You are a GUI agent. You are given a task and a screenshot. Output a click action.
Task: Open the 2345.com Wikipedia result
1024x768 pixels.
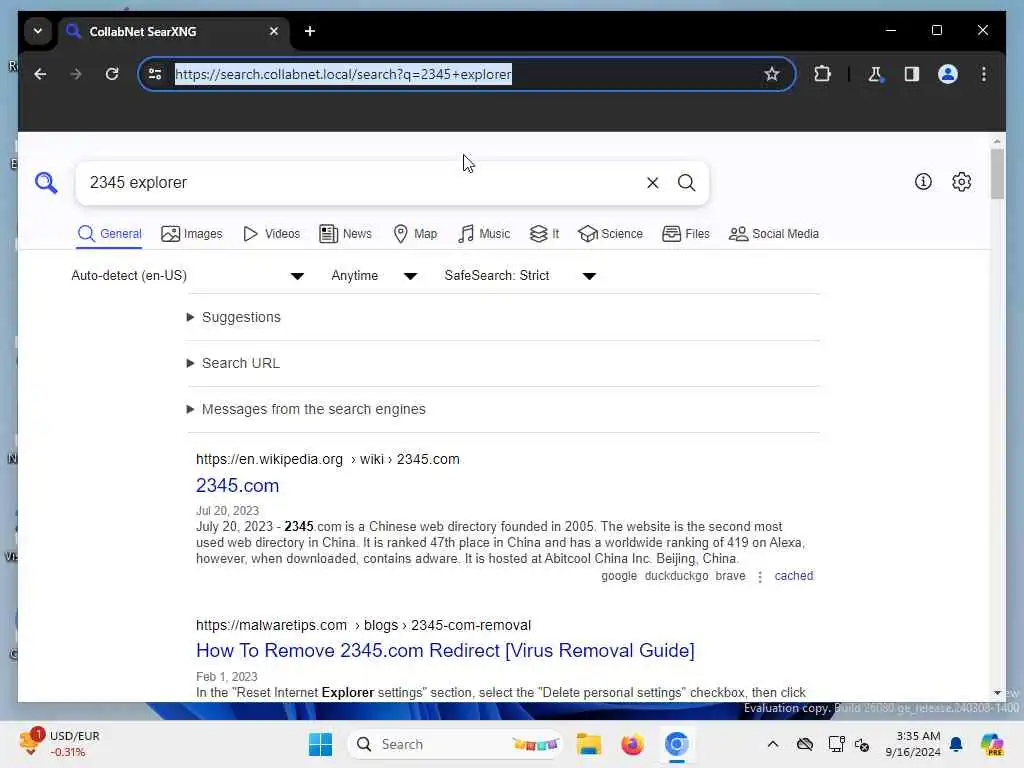(238, 486)
